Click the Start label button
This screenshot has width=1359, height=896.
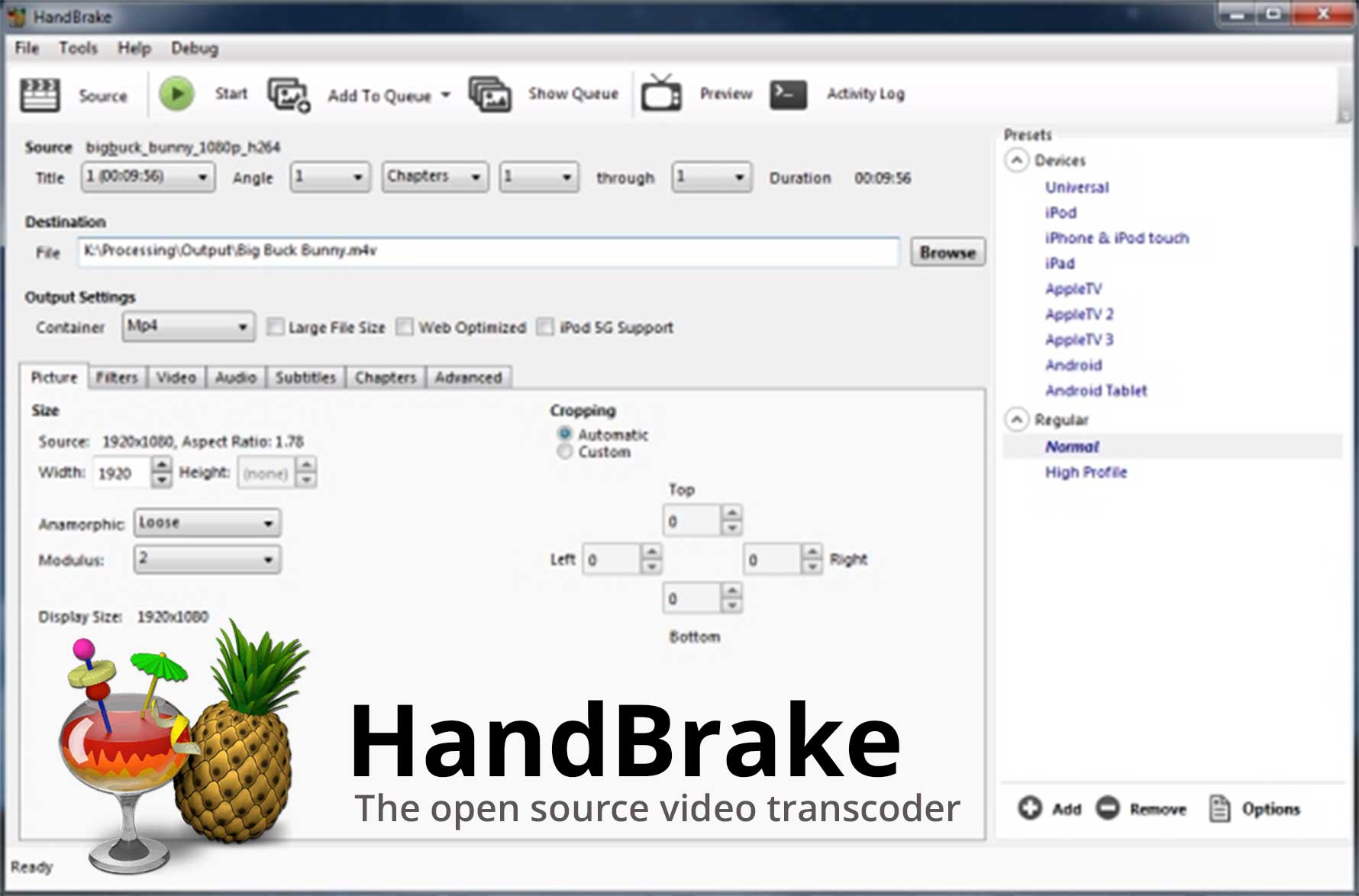pyautogui.click(x=231, y=93)
